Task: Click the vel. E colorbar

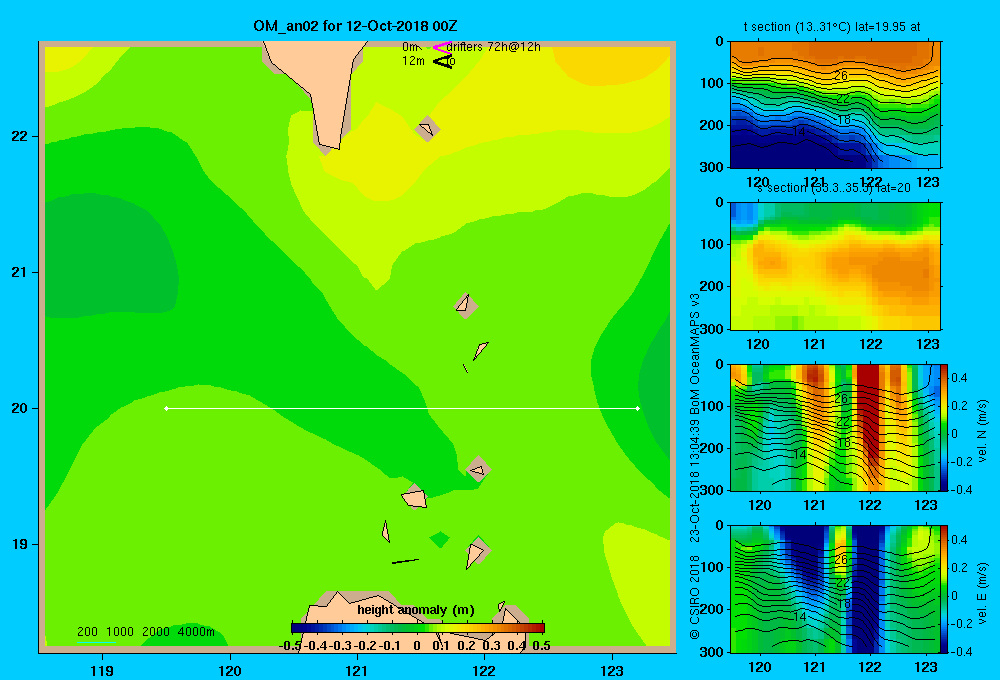Action: coord(945,589)
